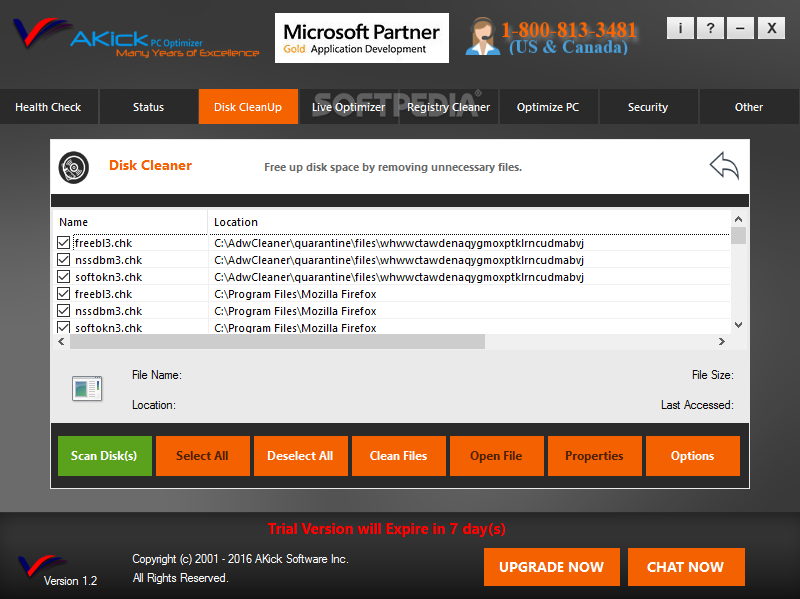This screenshot has width=800, height=599.
Task: Go to the Live Optimizer tab
Action: click(348, 107)
